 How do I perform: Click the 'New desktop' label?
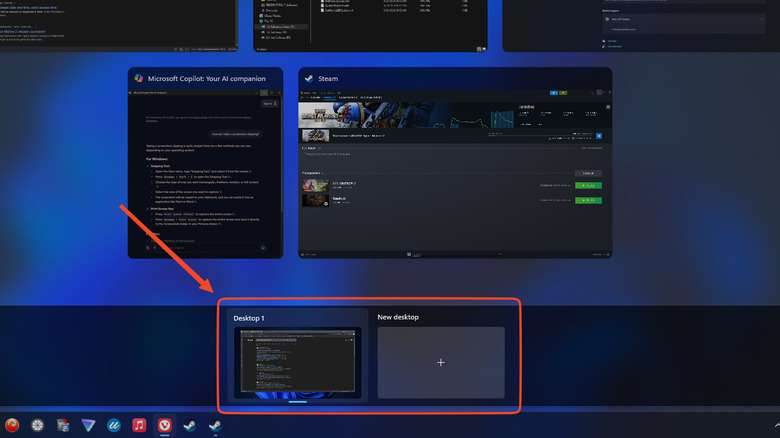pyautogui.click(x=399, y=317)
